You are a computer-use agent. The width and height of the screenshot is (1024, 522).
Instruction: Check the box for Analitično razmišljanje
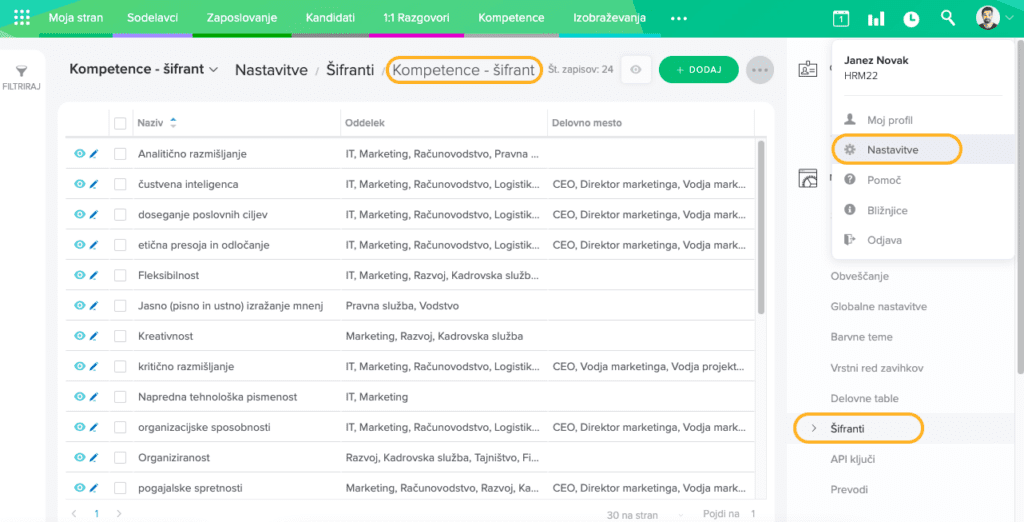[120, 154]
